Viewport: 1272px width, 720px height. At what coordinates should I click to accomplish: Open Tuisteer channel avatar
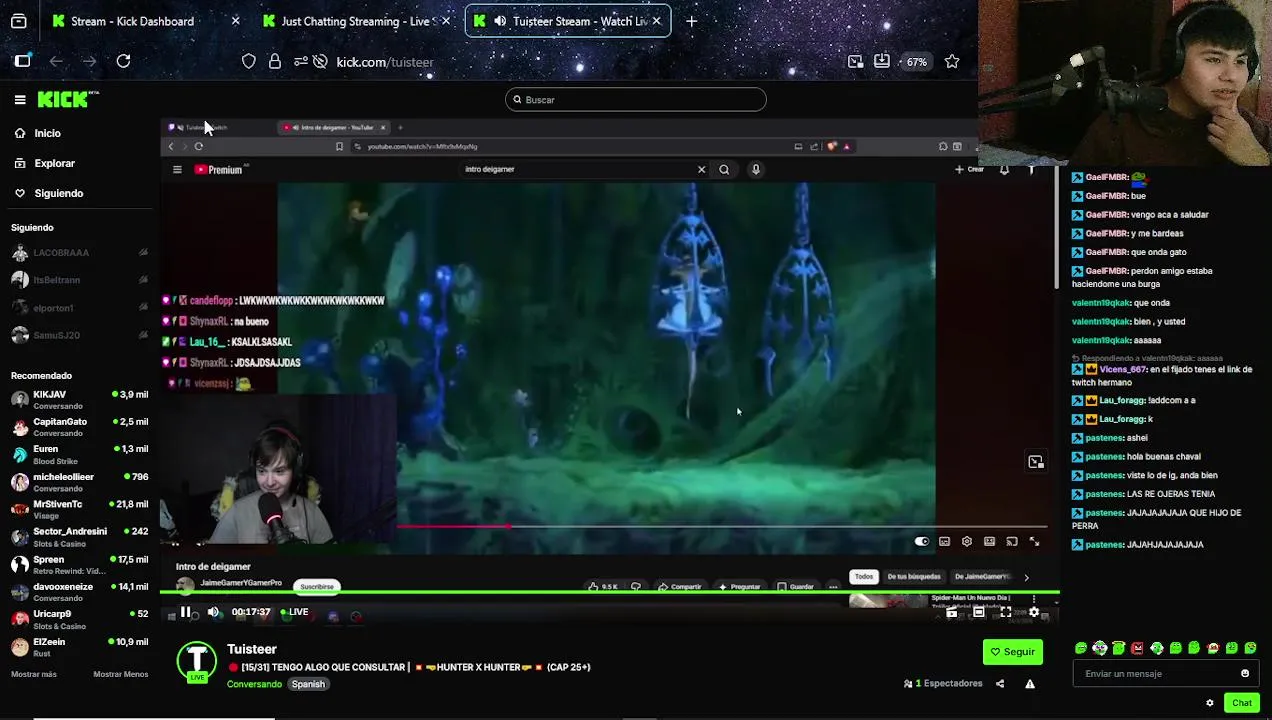pos(197,661)
